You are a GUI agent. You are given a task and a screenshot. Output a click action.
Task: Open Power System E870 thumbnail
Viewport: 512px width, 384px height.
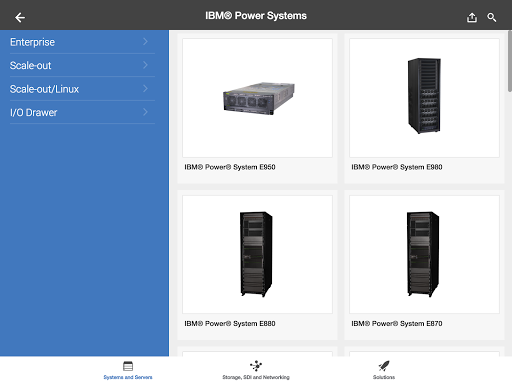(424, 254)
